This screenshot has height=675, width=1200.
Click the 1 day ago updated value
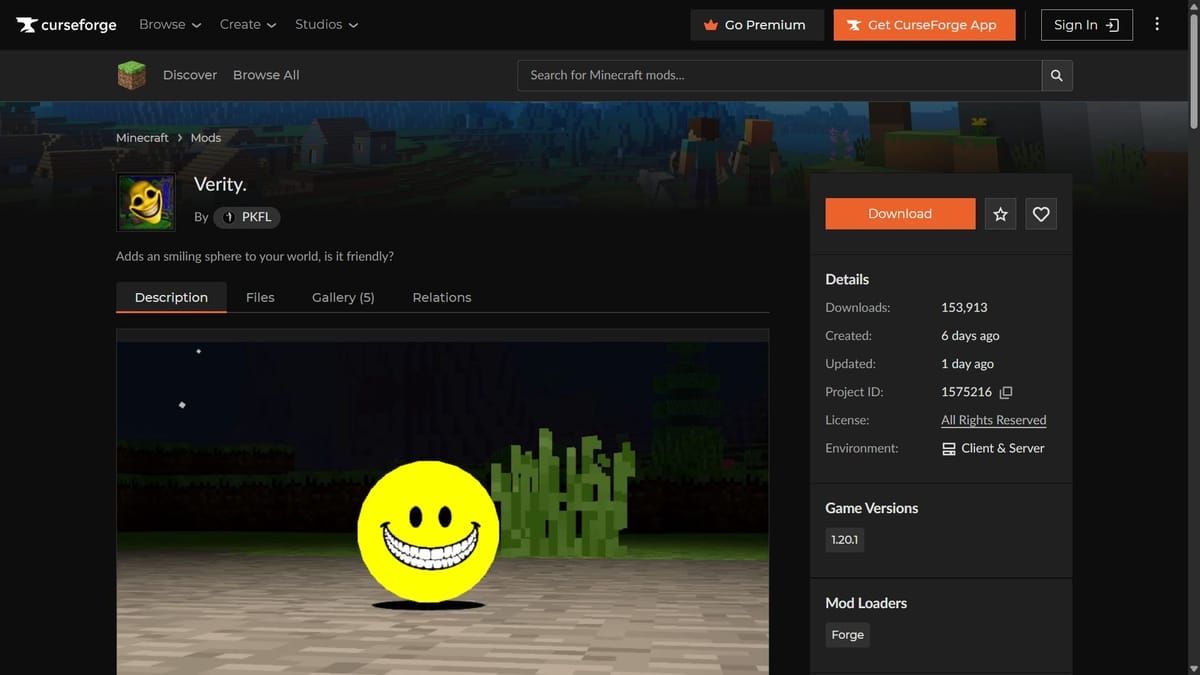967,364
